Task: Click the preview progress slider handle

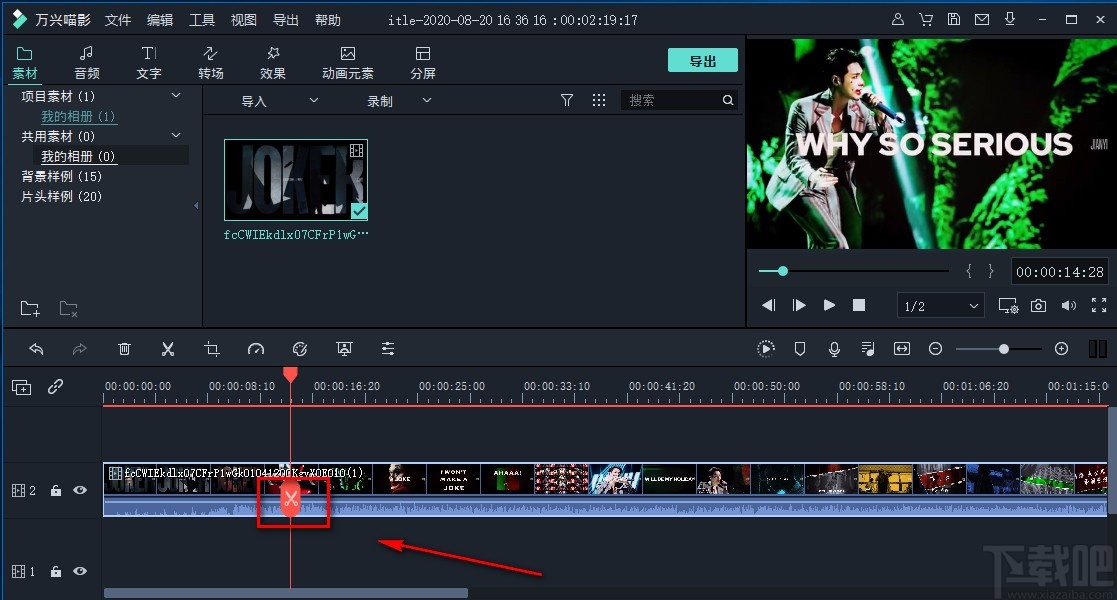Action: [783, 271]
